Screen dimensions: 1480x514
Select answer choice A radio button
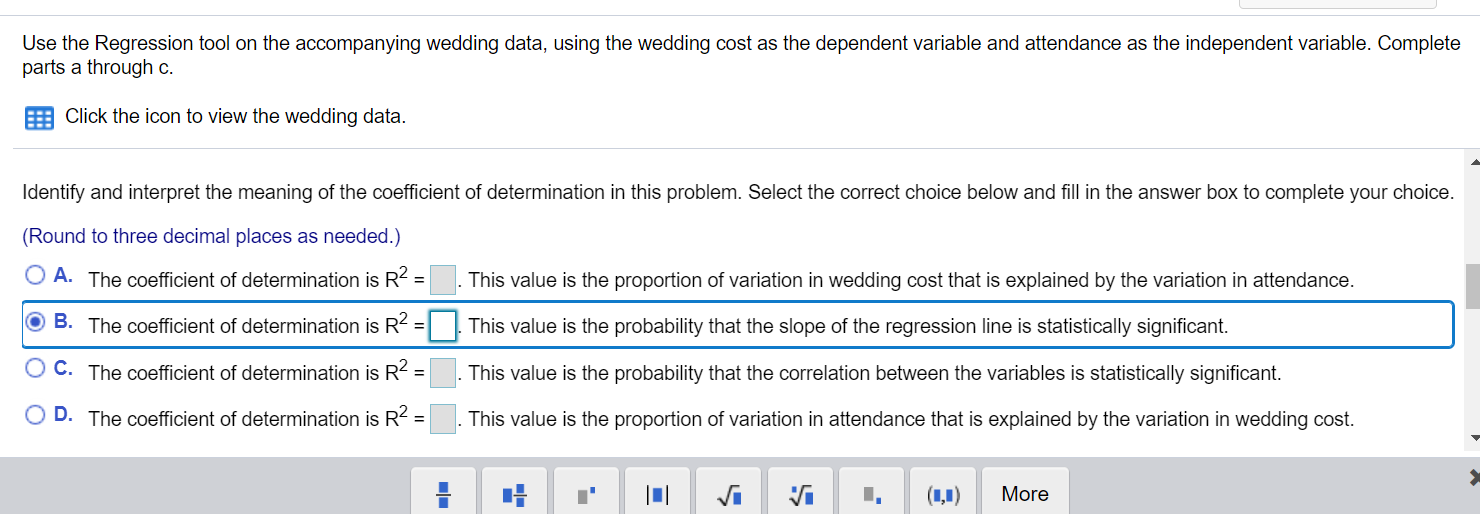[36, 275]
